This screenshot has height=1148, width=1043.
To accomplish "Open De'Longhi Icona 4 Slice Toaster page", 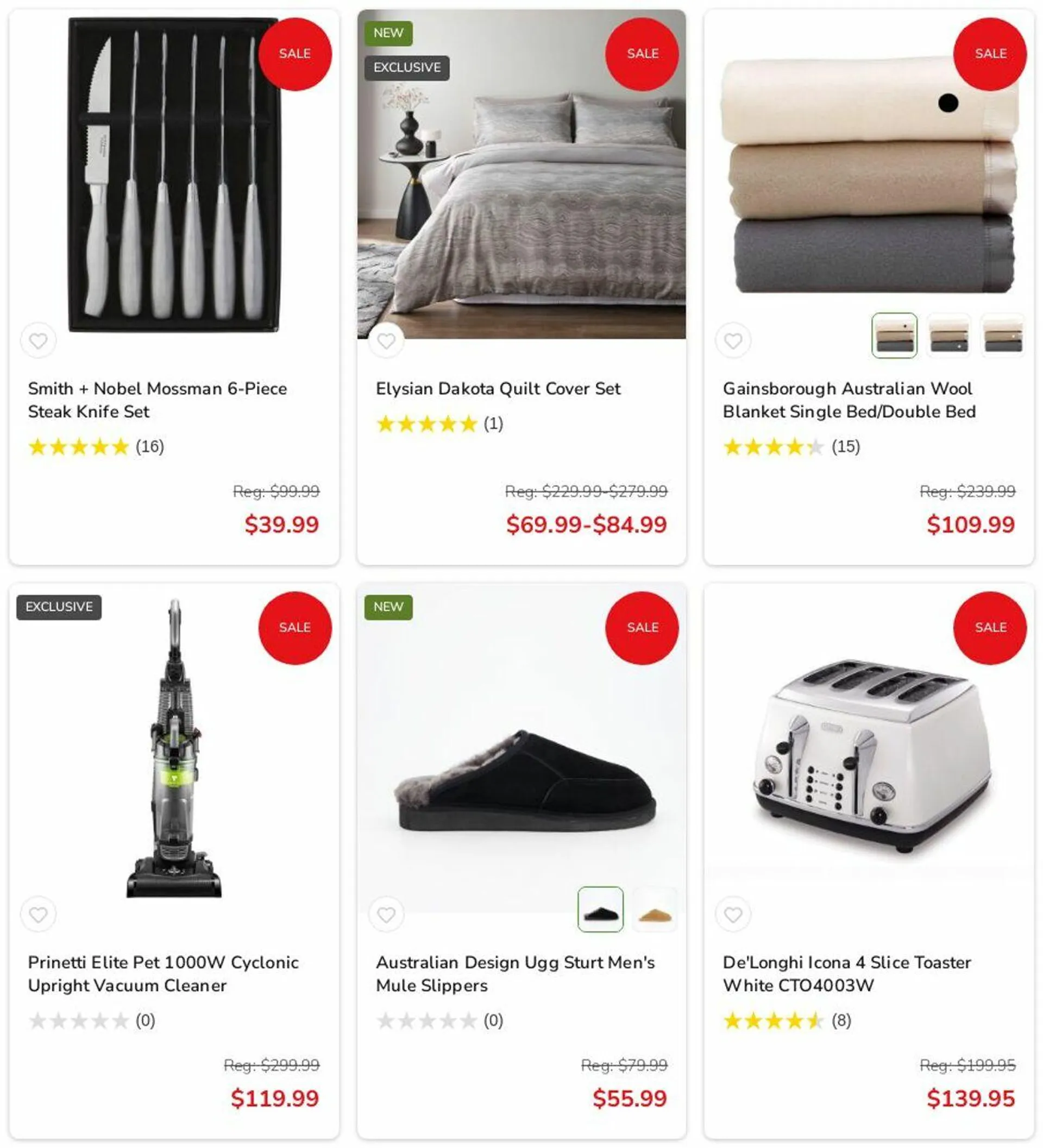I will click(846, 974).
